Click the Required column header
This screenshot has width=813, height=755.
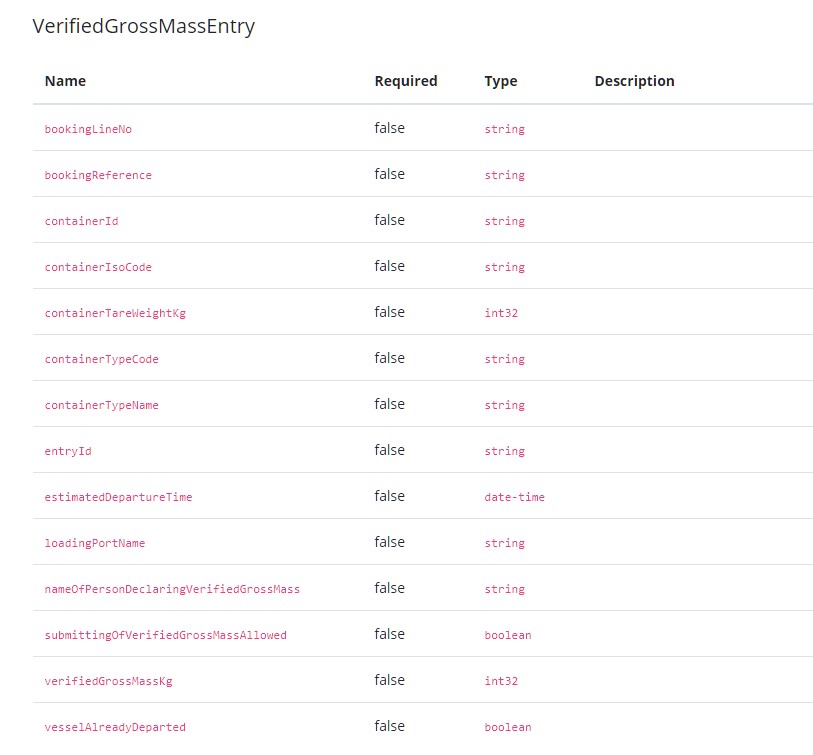(x=406, y=81)
